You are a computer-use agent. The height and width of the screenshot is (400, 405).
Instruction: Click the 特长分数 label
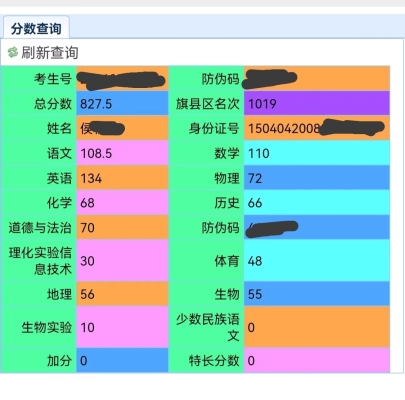[214, 360]
